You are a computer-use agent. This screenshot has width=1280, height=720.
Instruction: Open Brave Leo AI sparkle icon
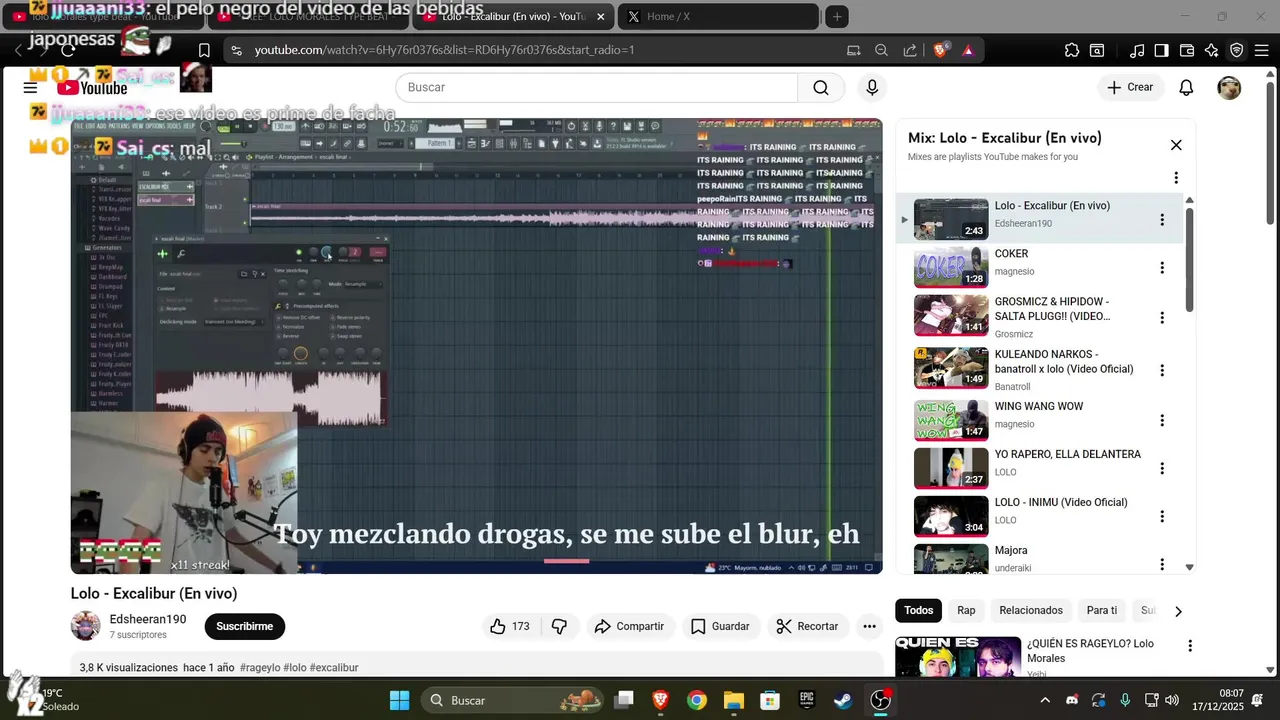click(1212, 50)
